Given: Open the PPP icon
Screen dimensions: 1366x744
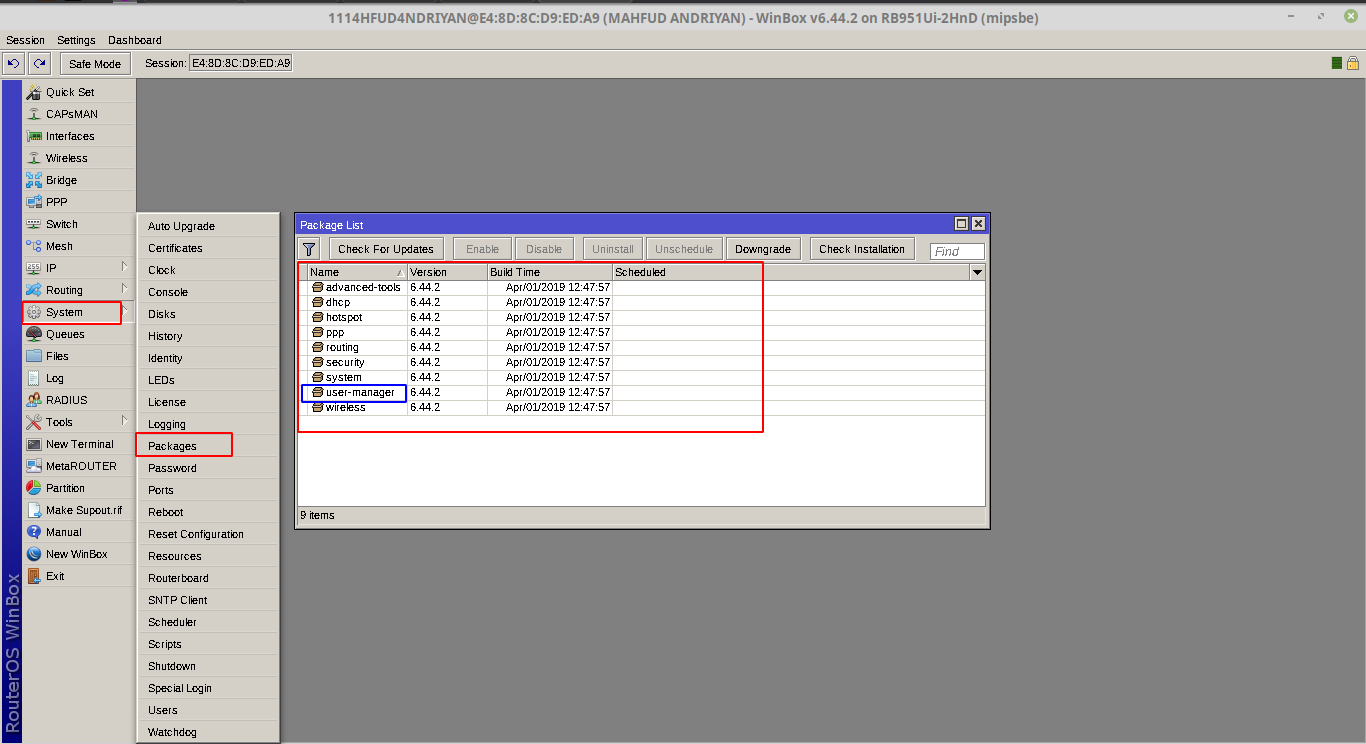Looking at the screenshot, I should pos(34,202).
